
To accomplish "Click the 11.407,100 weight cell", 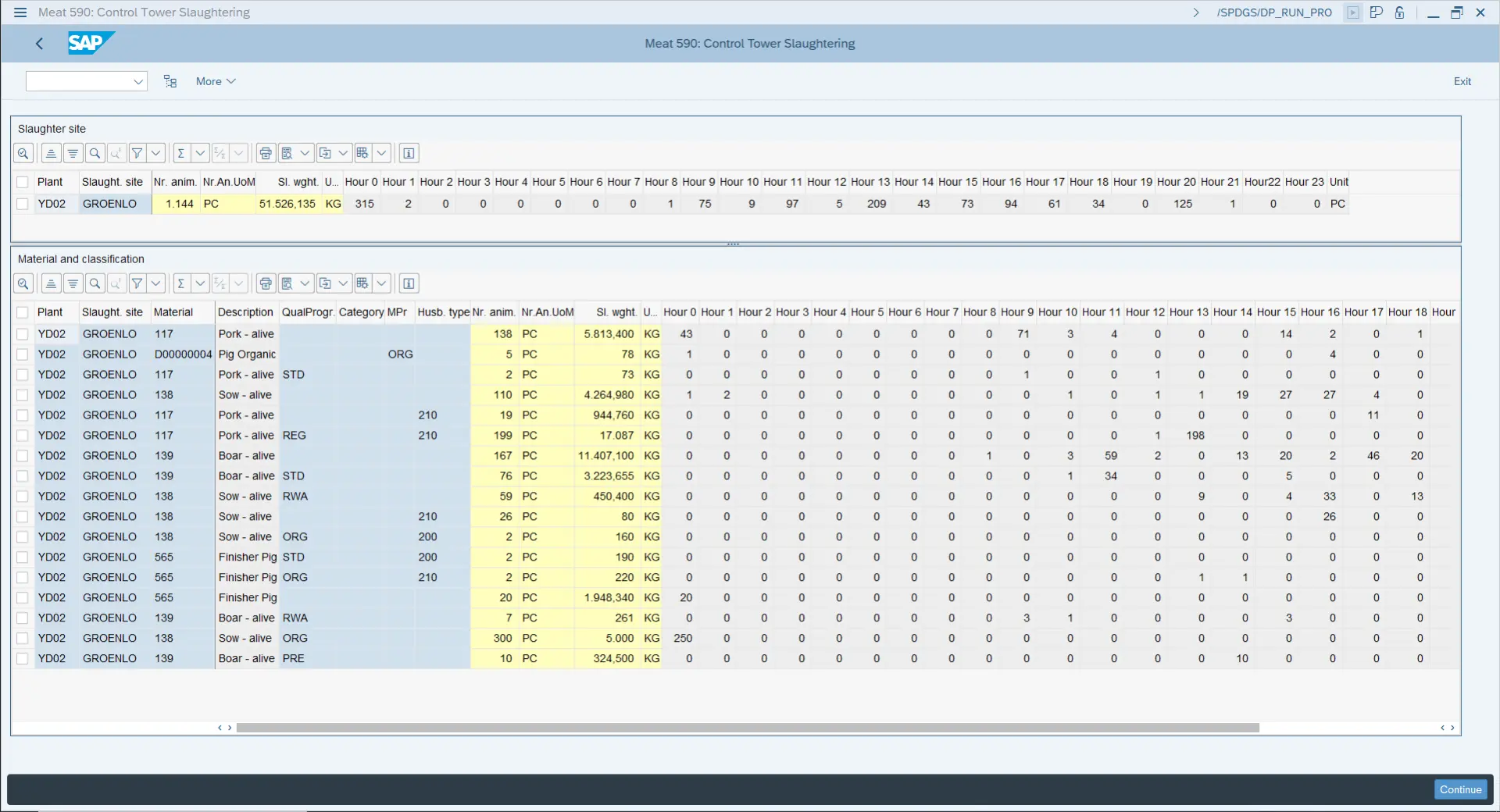I will click(x=608, y=456).
